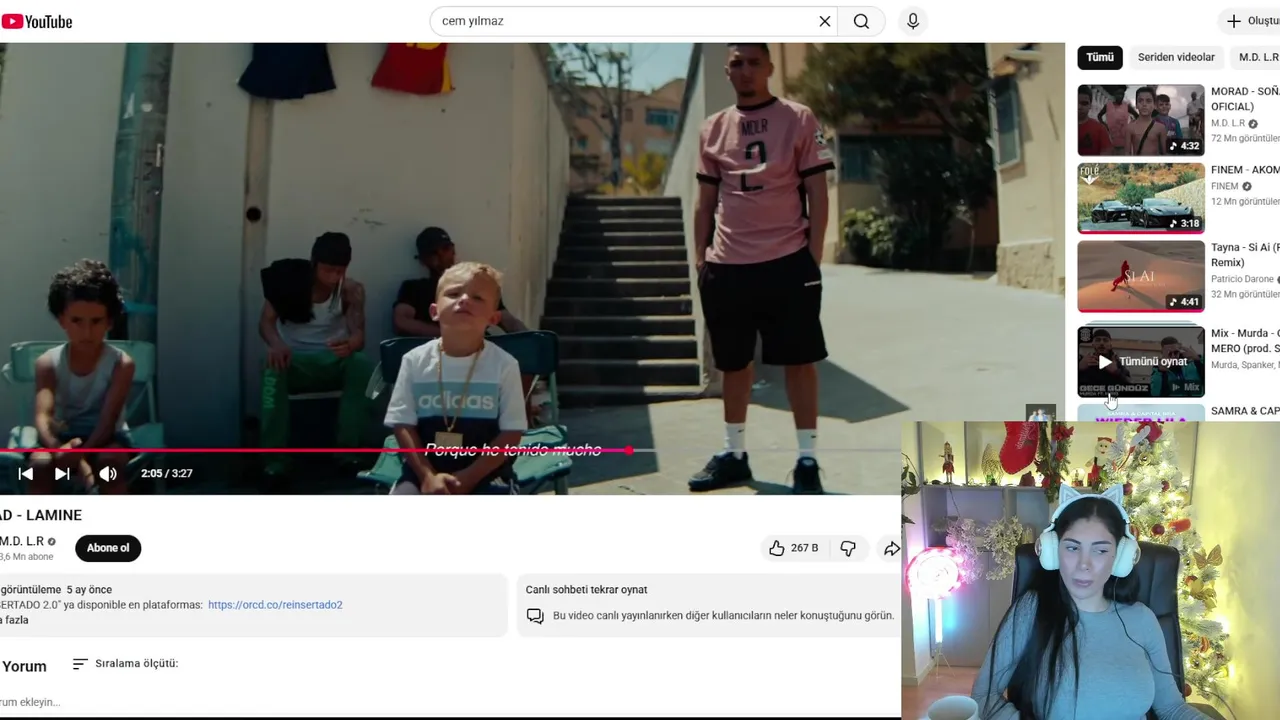
Task: Select the Tümü filter chip
Action: point(1100,57)
